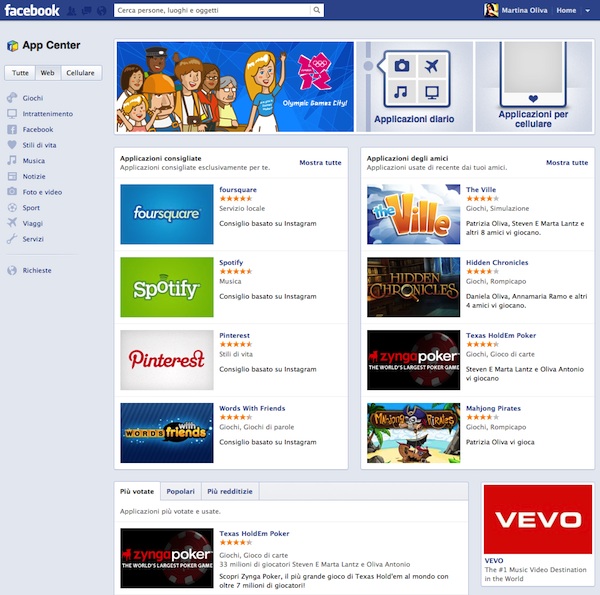Open Richieste globe icon in sidebar
This screenshot has height=595, width=600.
click(12, 270)
